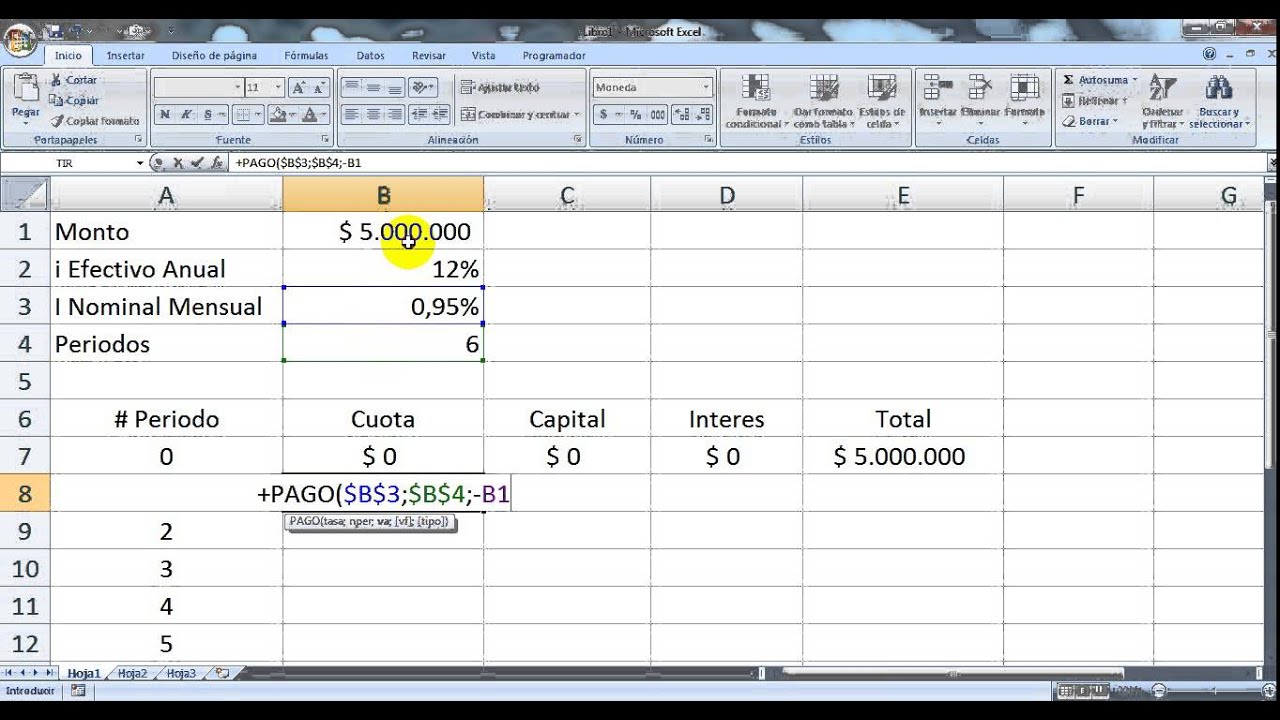Toggle bold N formatting

pos(164,114)
